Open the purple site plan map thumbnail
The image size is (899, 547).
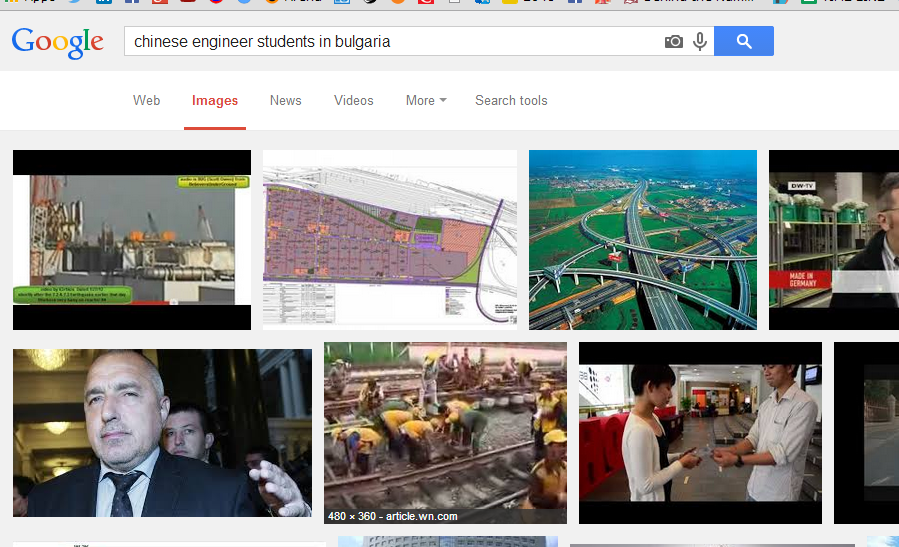(x=390, y=240)
